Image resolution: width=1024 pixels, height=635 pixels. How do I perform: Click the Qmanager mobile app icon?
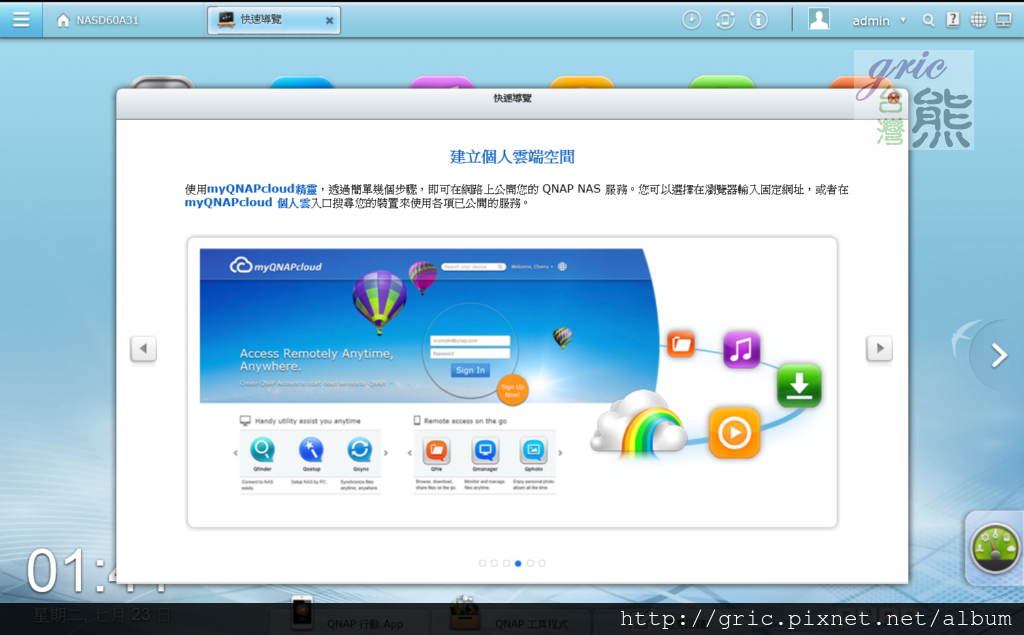(485, 450)
